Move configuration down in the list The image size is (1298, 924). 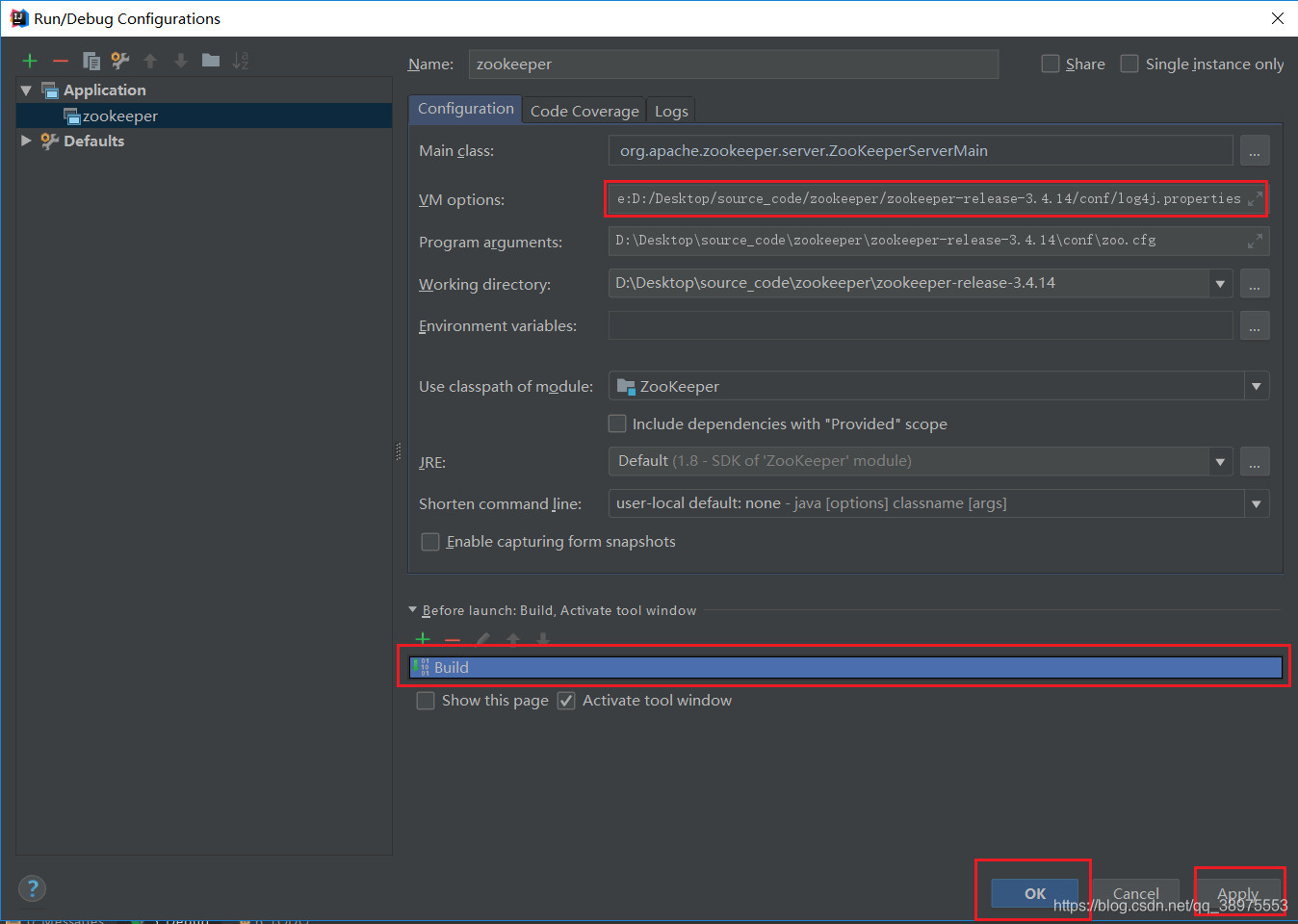(180, 61)
